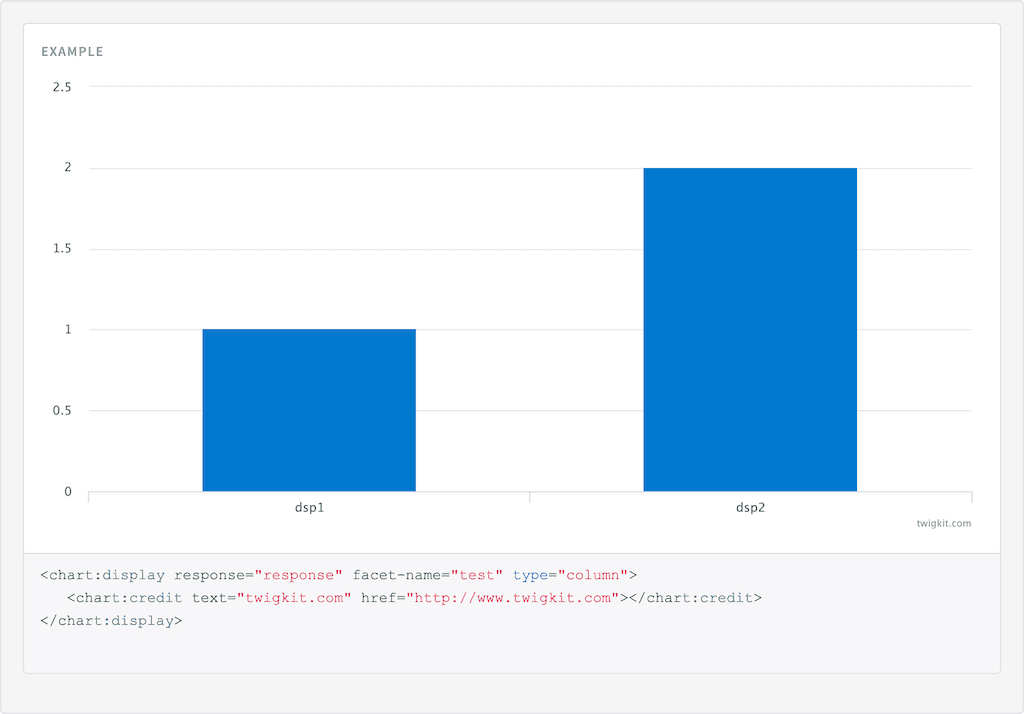Click the http://www.twigkit.com href in code
This screenshot has width=1024, height=714.
513,598
